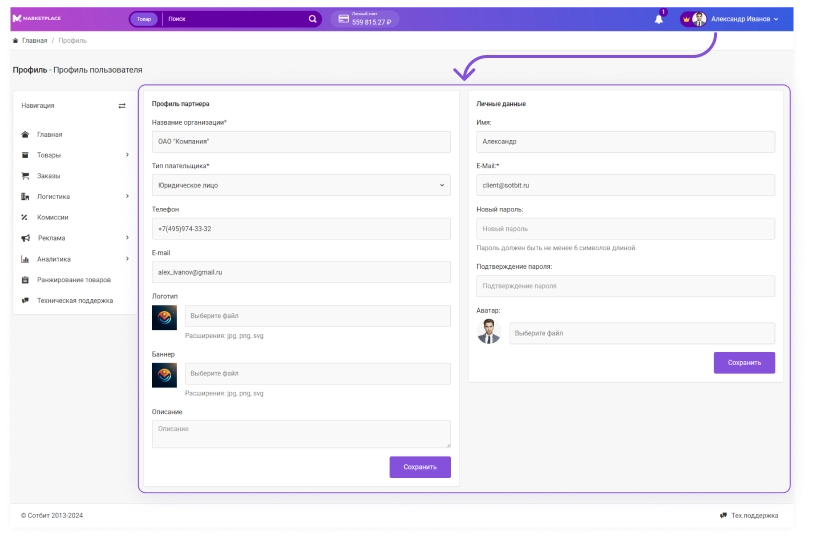The image size is (815, 538).
Task: Open Техническая поддержка menu item
Action: pyautogui.click(x=75, y=300)
